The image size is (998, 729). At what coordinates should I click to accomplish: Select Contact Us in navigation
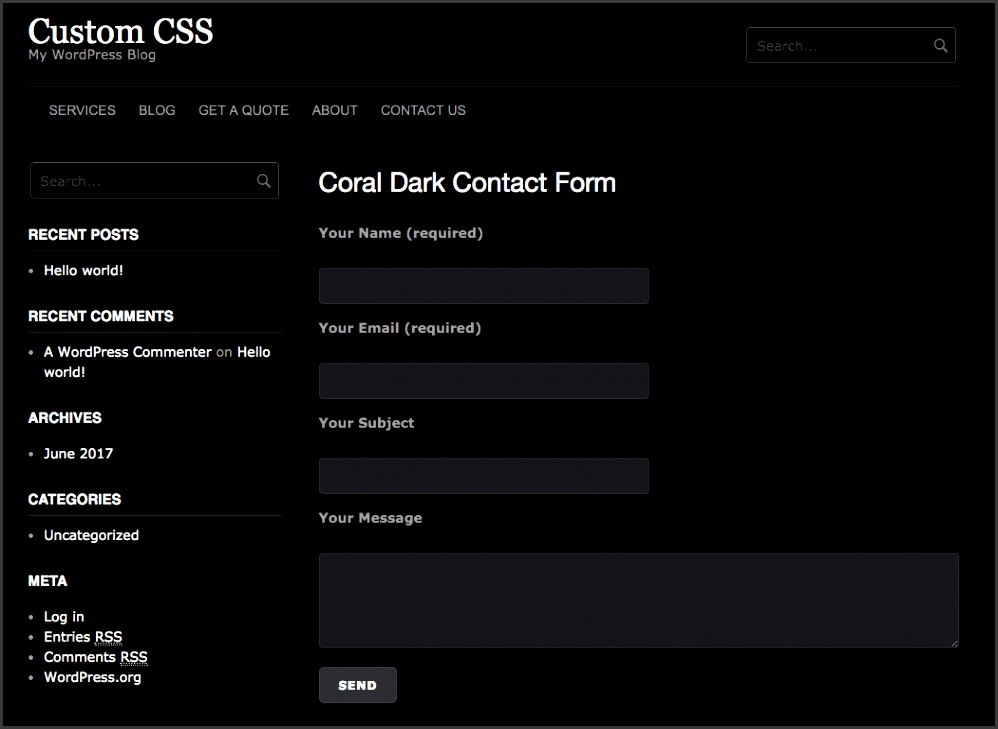pos(423,110)
